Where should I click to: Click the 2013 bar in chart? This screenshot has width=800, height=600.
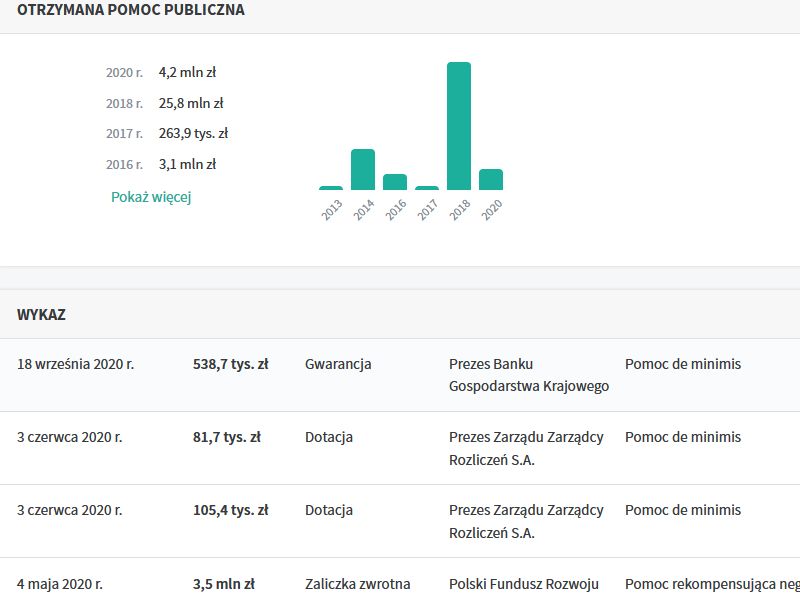pos(331,187)
